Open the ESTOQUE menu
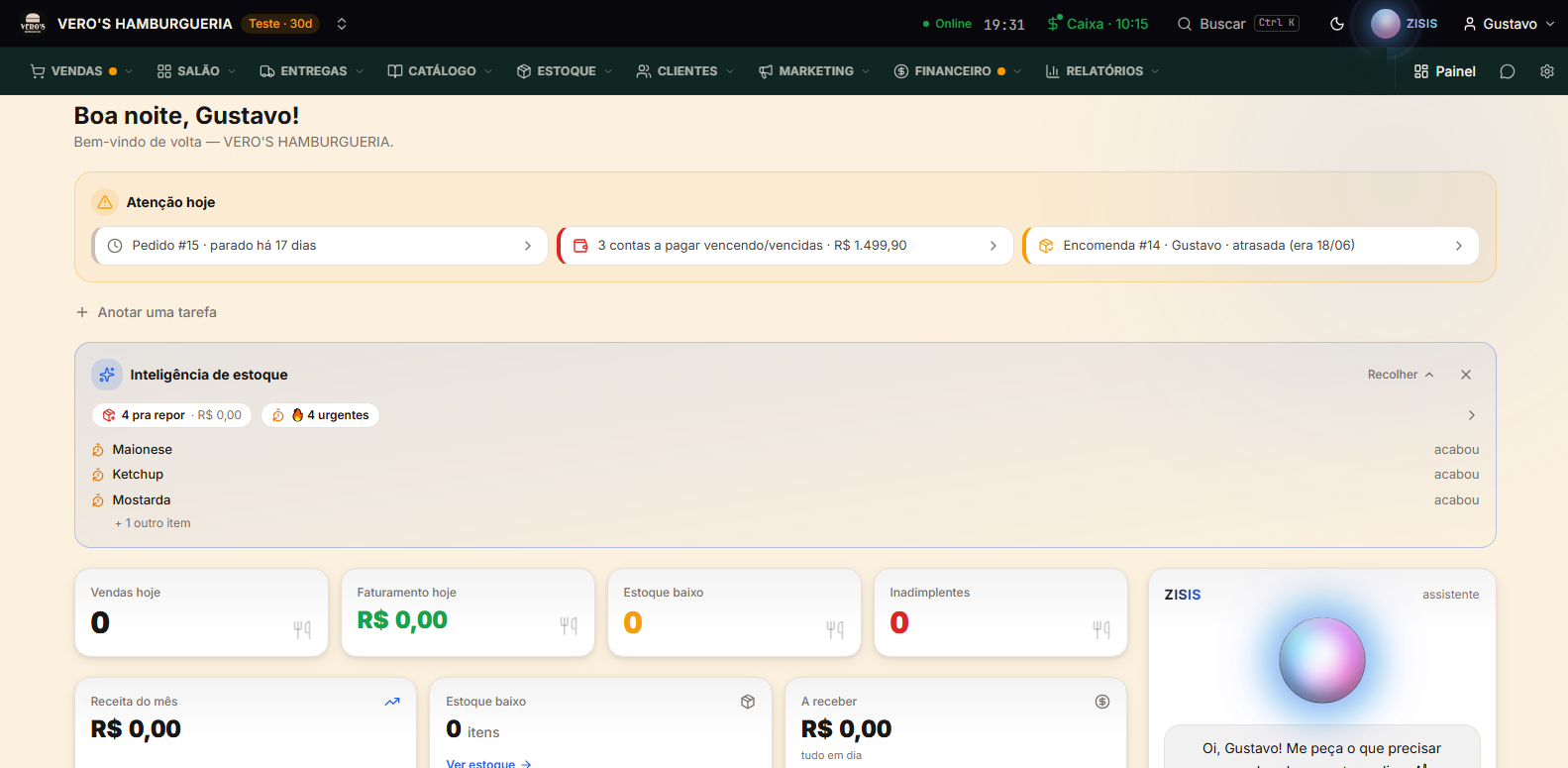This screenshot has width=1568, height=768. point(565,71)
